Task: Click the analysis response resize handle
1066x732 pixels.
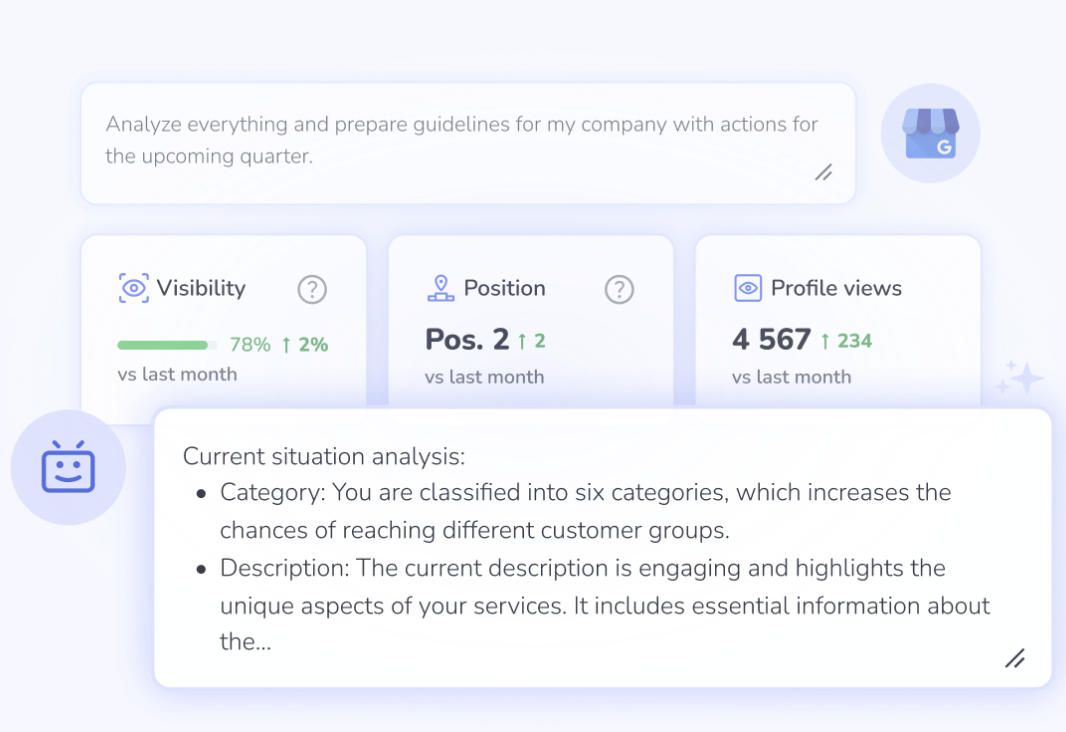Action: (x=1015, y=658)
